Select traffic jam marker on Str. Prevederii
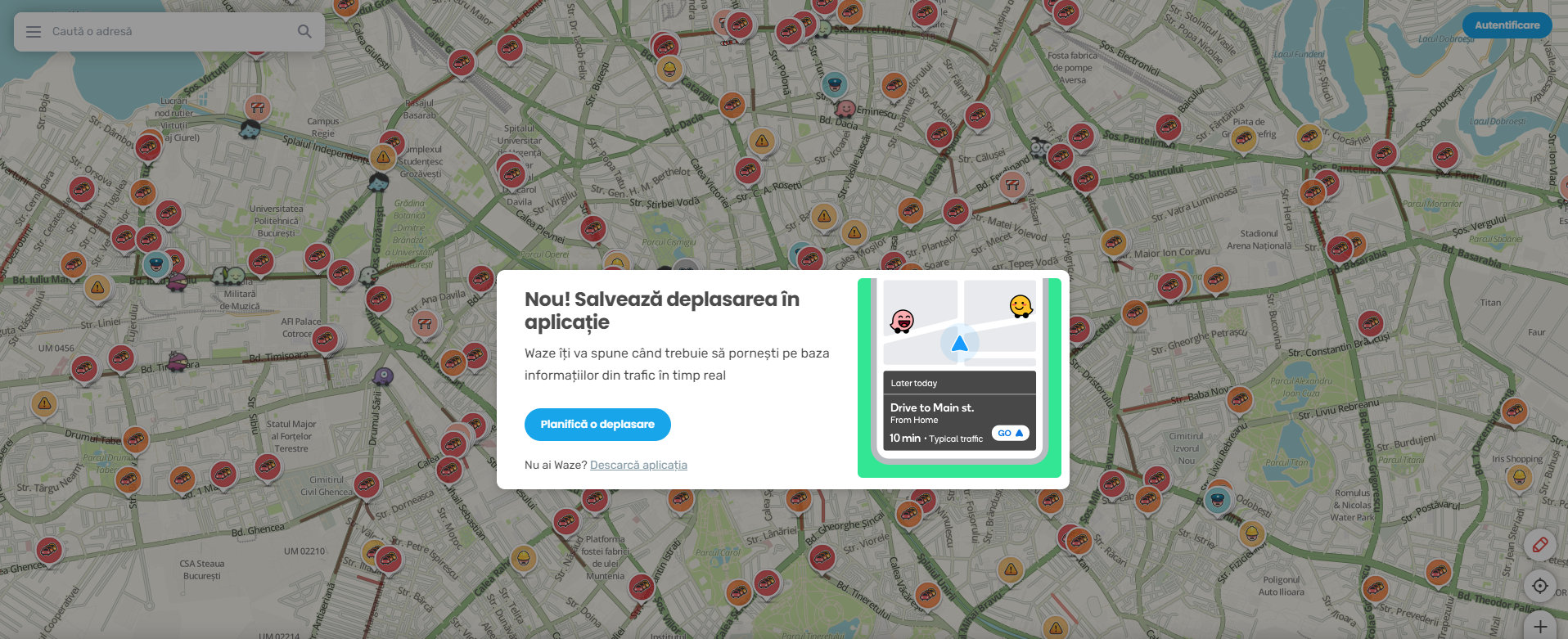This screenshot has height=639, width=1568. click(1374, 588)
